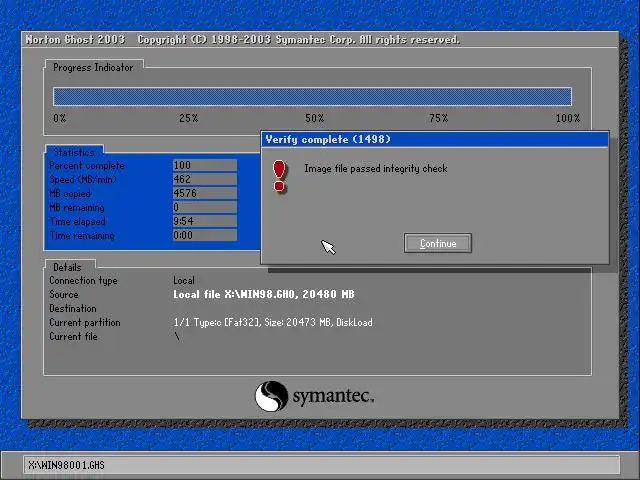Click the Details group label
Image resolution: width=640 pixels, height=480 pixels.
pyautogui.click(x=67, y=267)
